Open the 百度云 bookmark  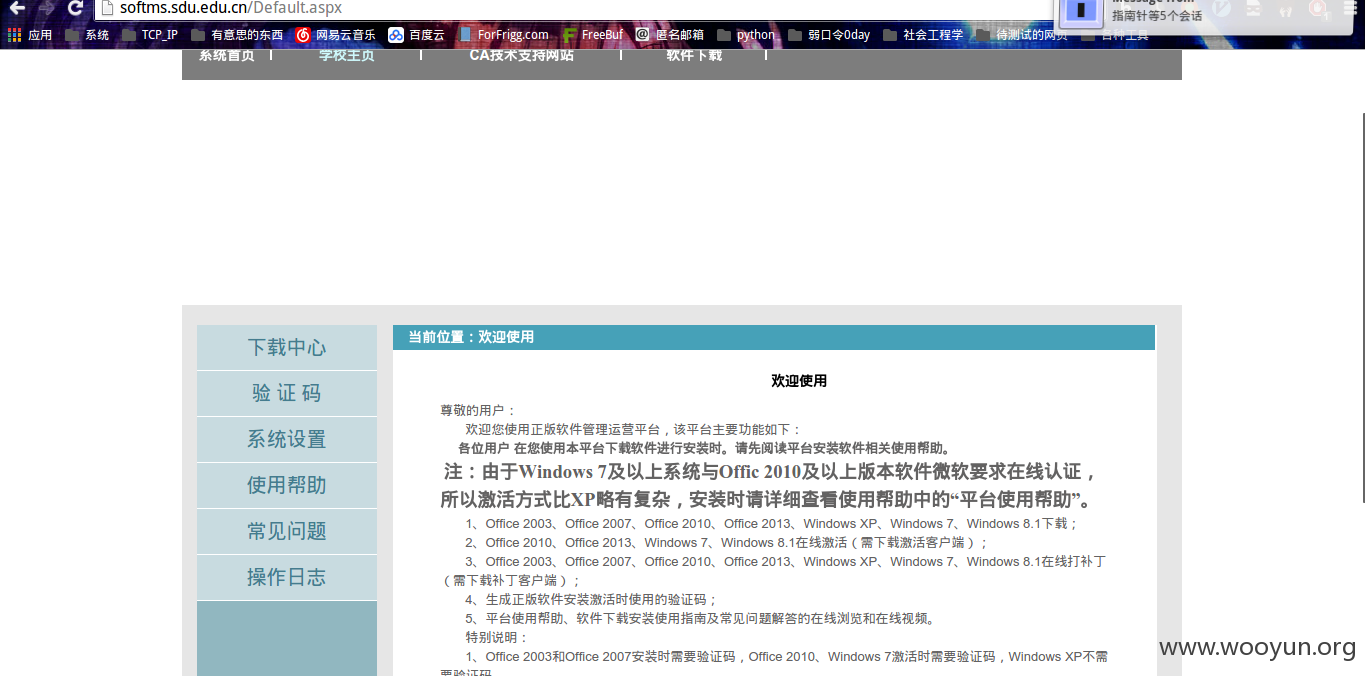(x=416, y=35)
